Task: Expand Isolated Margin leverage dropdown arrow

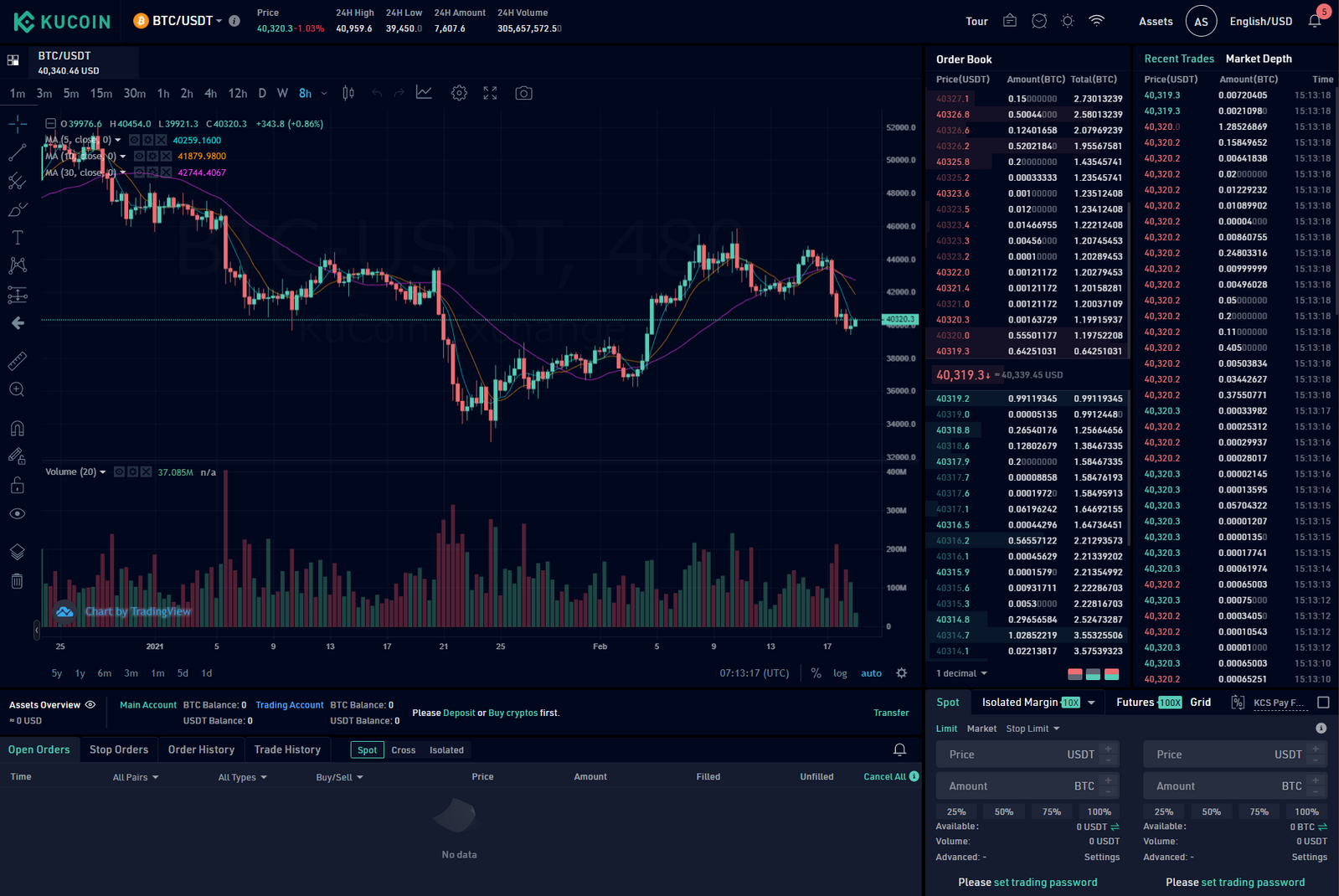Action: point(1091,703)
